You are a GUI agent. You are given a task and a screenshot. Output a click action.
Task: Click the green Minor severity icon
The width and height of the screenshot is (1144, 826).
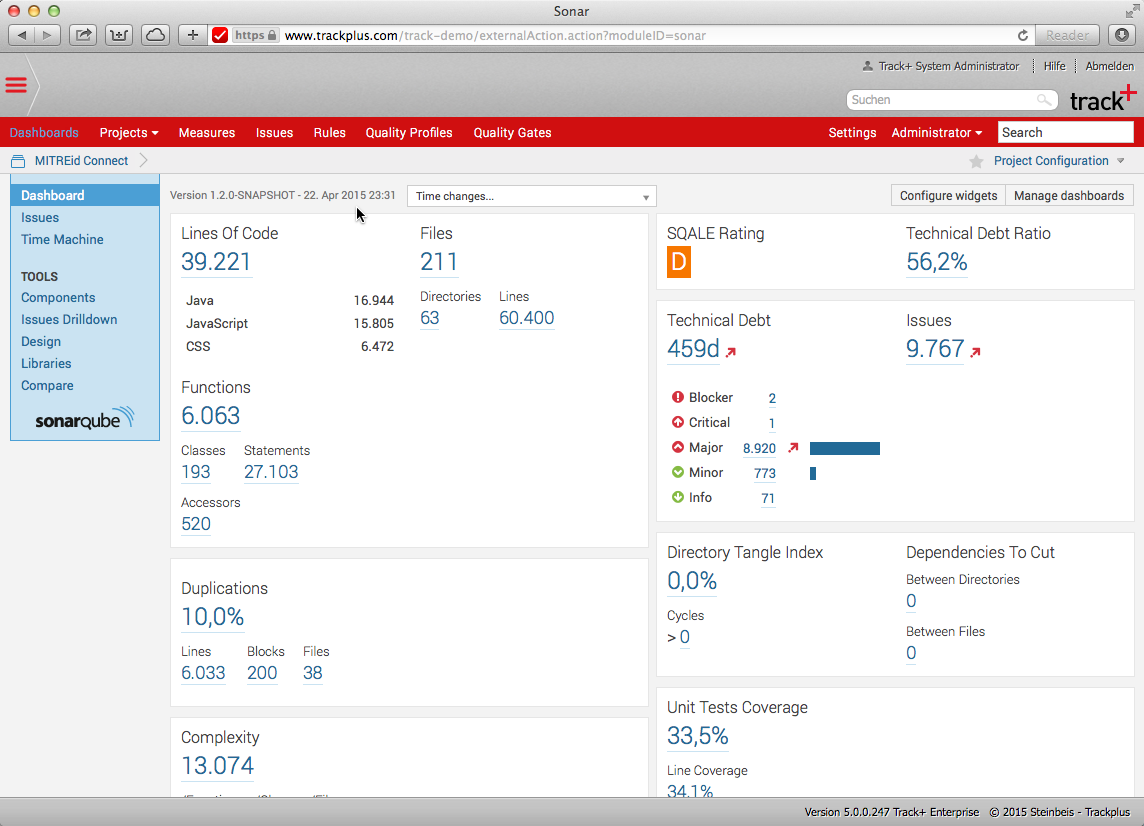(x=678, y=472)
